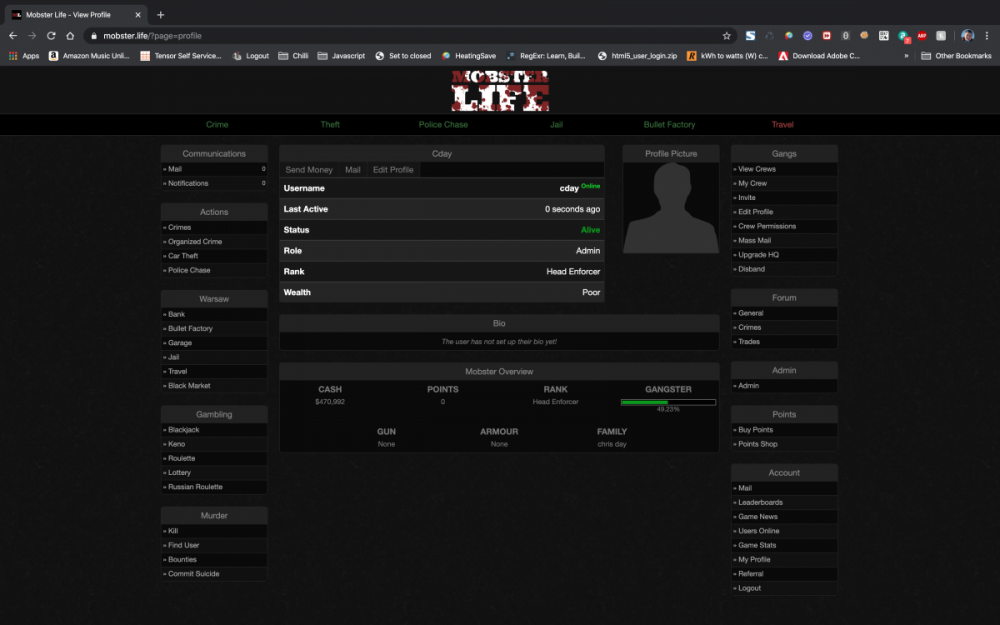Click the Chrome profile avatar

[967, 34]
